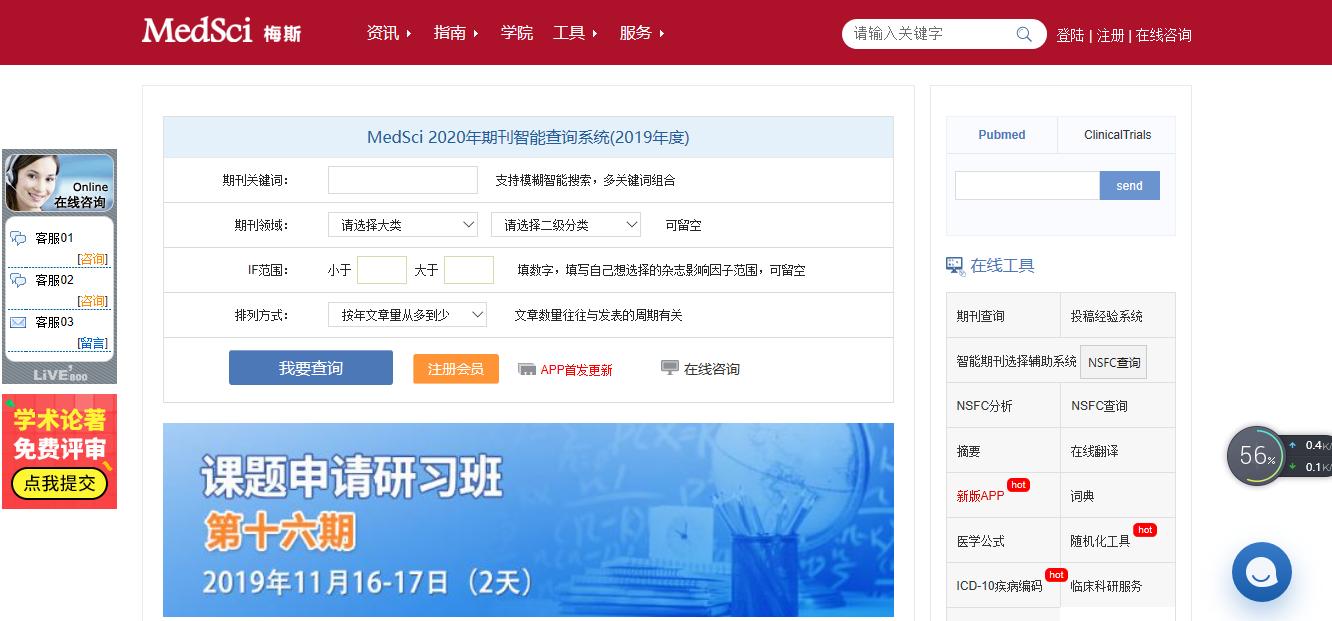Open the round chat widget at bottom right
The image size is (1332, 621).
(x=1262, y=572)
